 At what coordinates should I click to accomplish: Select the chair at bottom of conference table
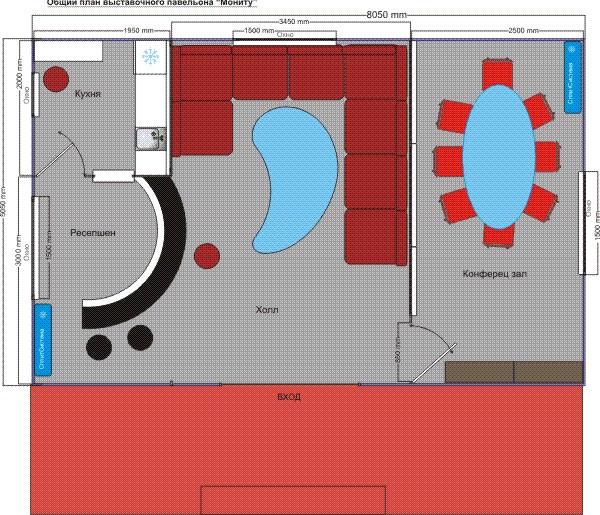(499, 236)
